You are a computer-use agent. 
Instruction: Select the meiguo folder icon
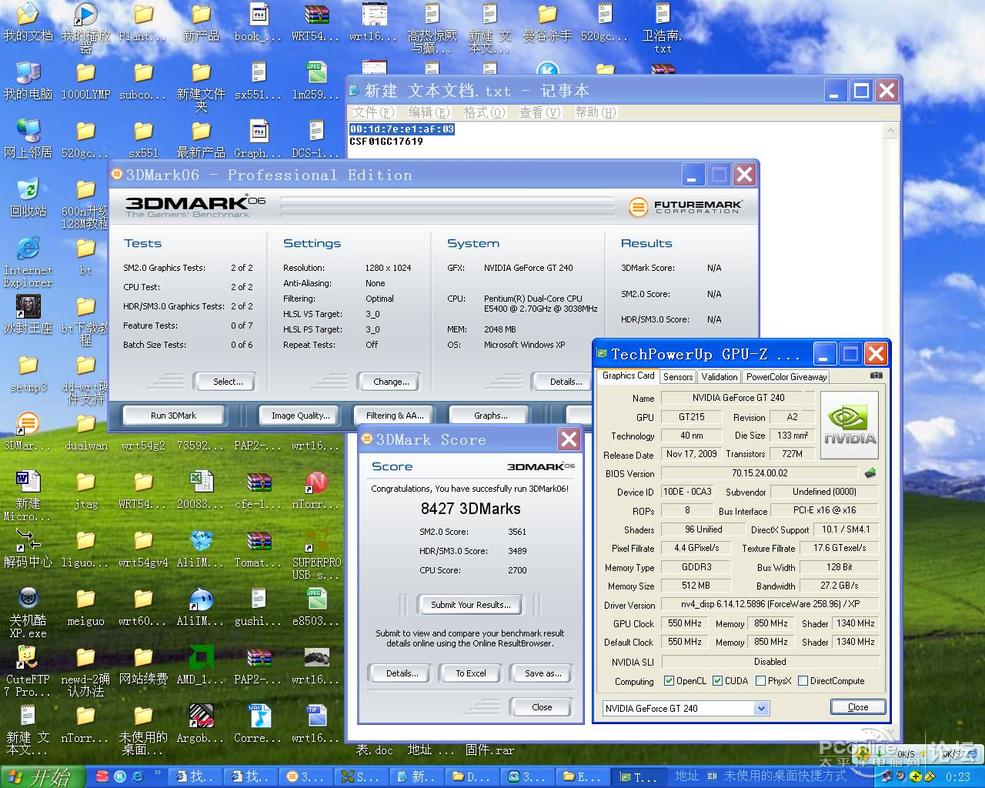click(x=85, y=608)
